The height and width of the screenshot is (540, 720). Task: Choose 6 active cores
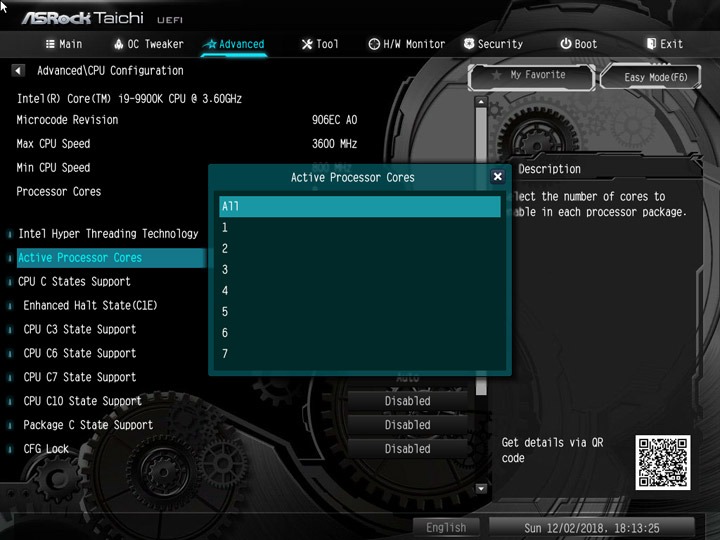click(360, 333)
